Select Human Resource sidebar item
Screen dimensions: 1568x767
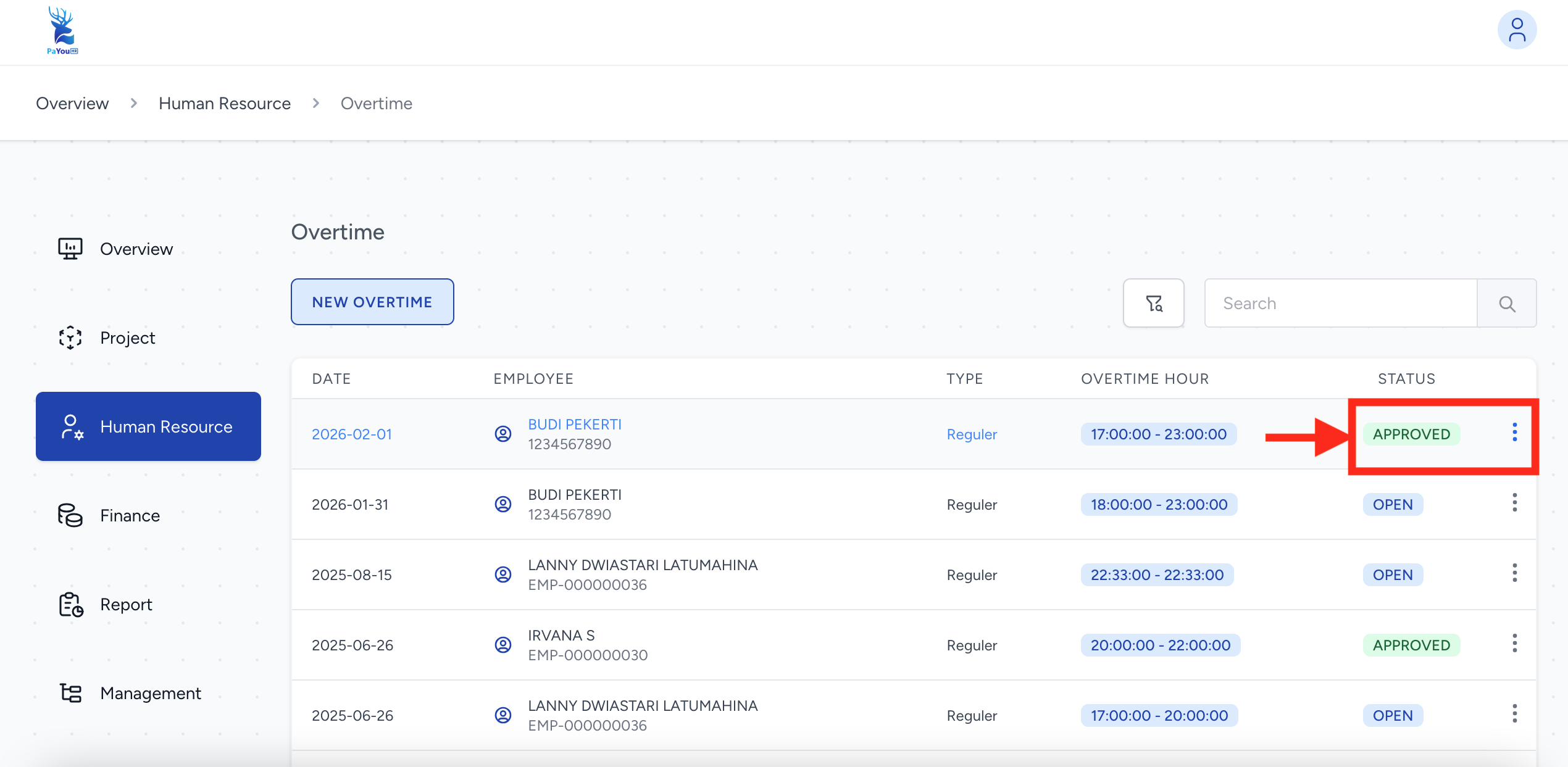[148, 426]
